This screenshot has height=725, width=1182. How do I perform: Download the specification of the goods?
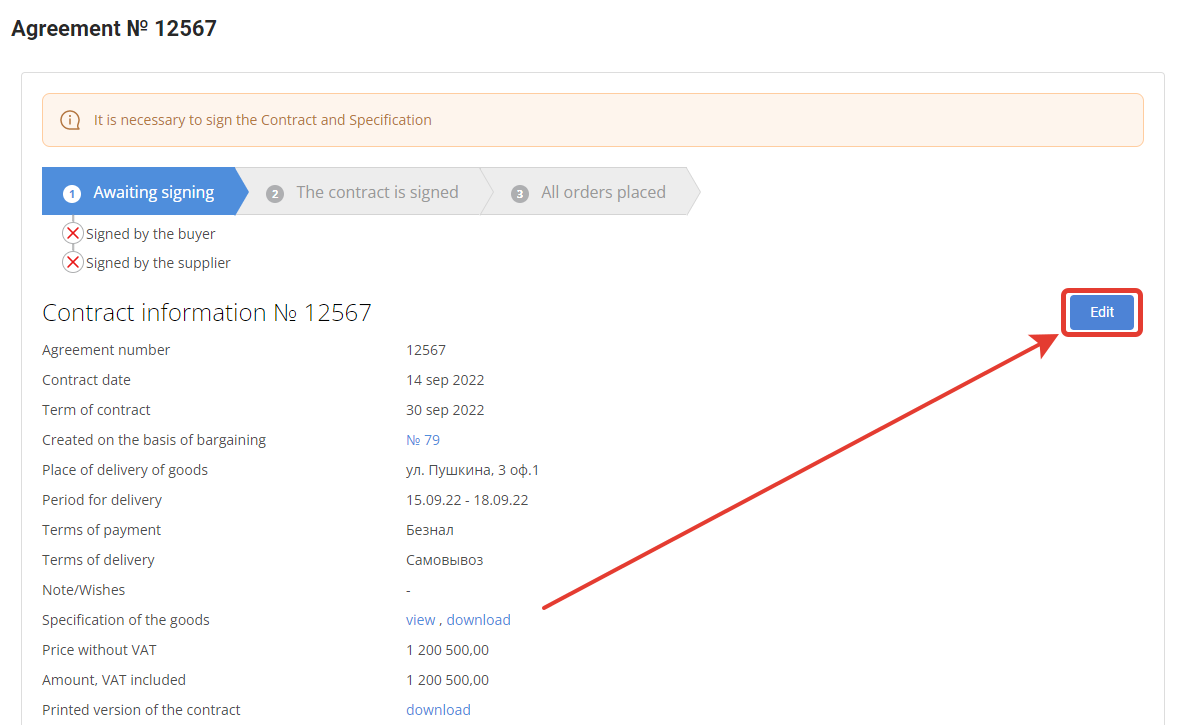click(x=478, y=620)
